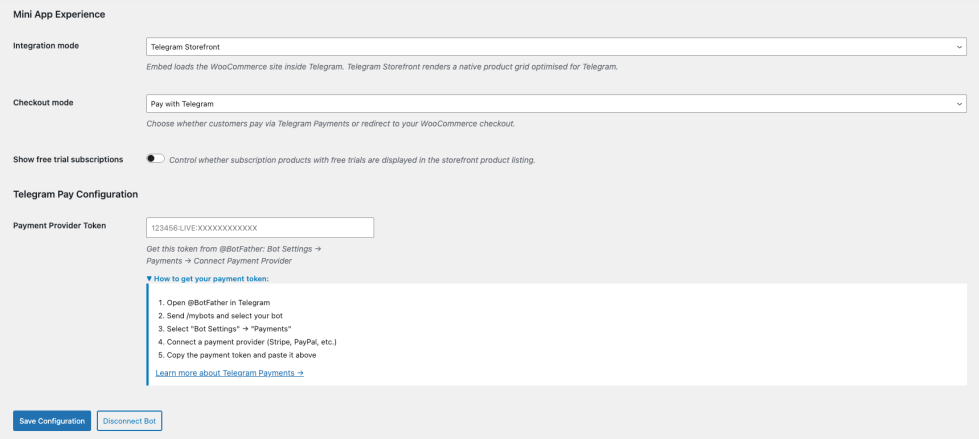Open the Integration mode dropdown
This screenshot has height=439, width=979.
coord(555,46)
